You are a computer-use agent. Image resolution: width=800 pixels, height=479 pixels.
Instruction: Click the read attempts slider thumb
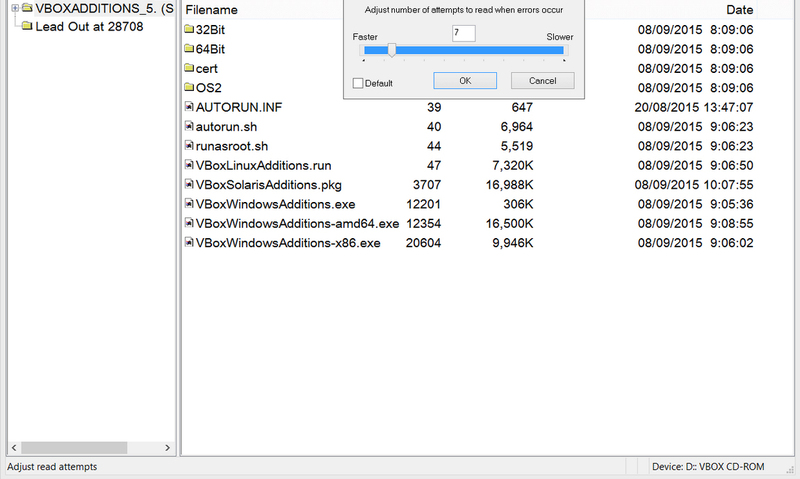click(x=391, y=50)
